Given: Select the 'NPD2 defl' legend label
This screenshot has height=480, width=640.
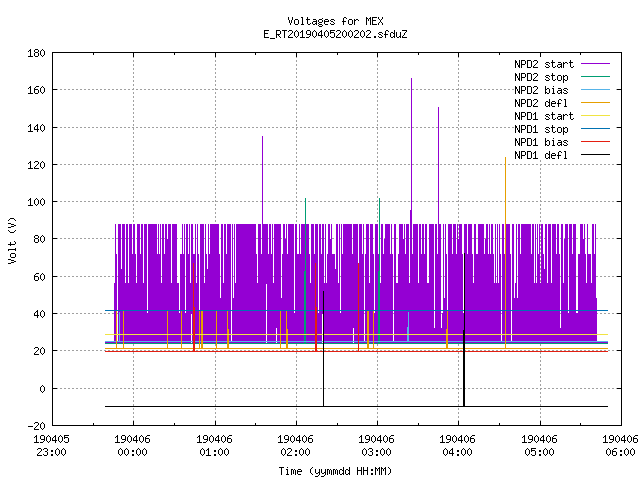Looking at the screenshot, I should point(541,103).
